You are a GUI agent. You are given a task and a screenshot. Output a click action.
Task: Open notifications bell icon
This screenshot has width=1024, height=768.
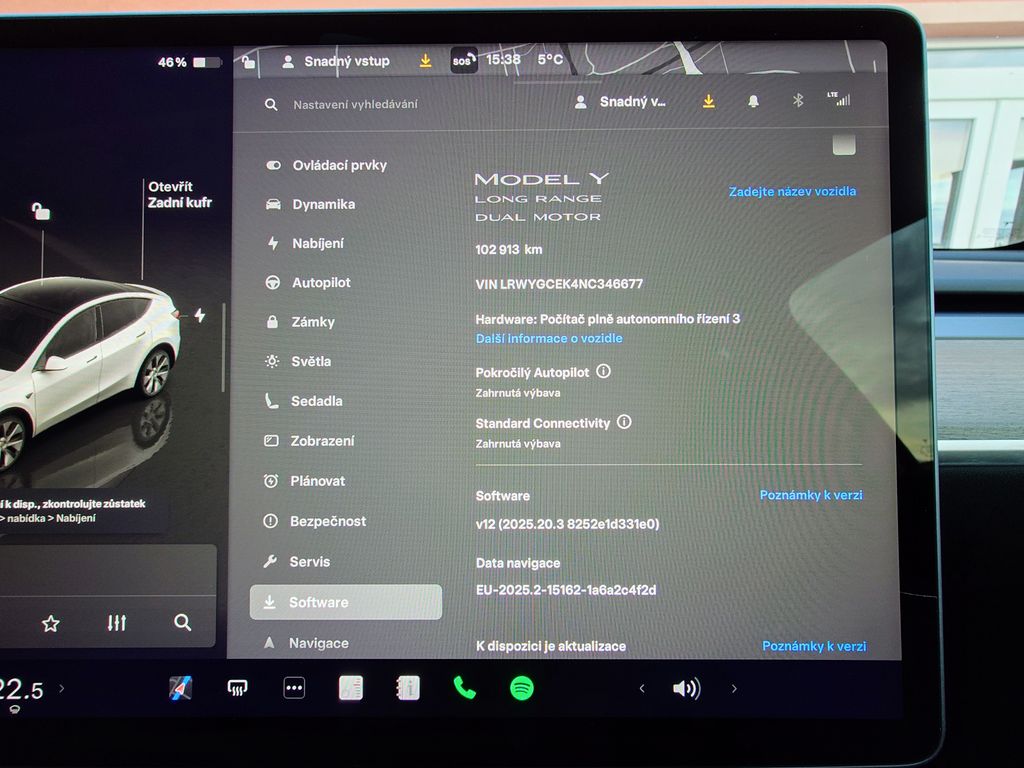[x=753, y=101]
